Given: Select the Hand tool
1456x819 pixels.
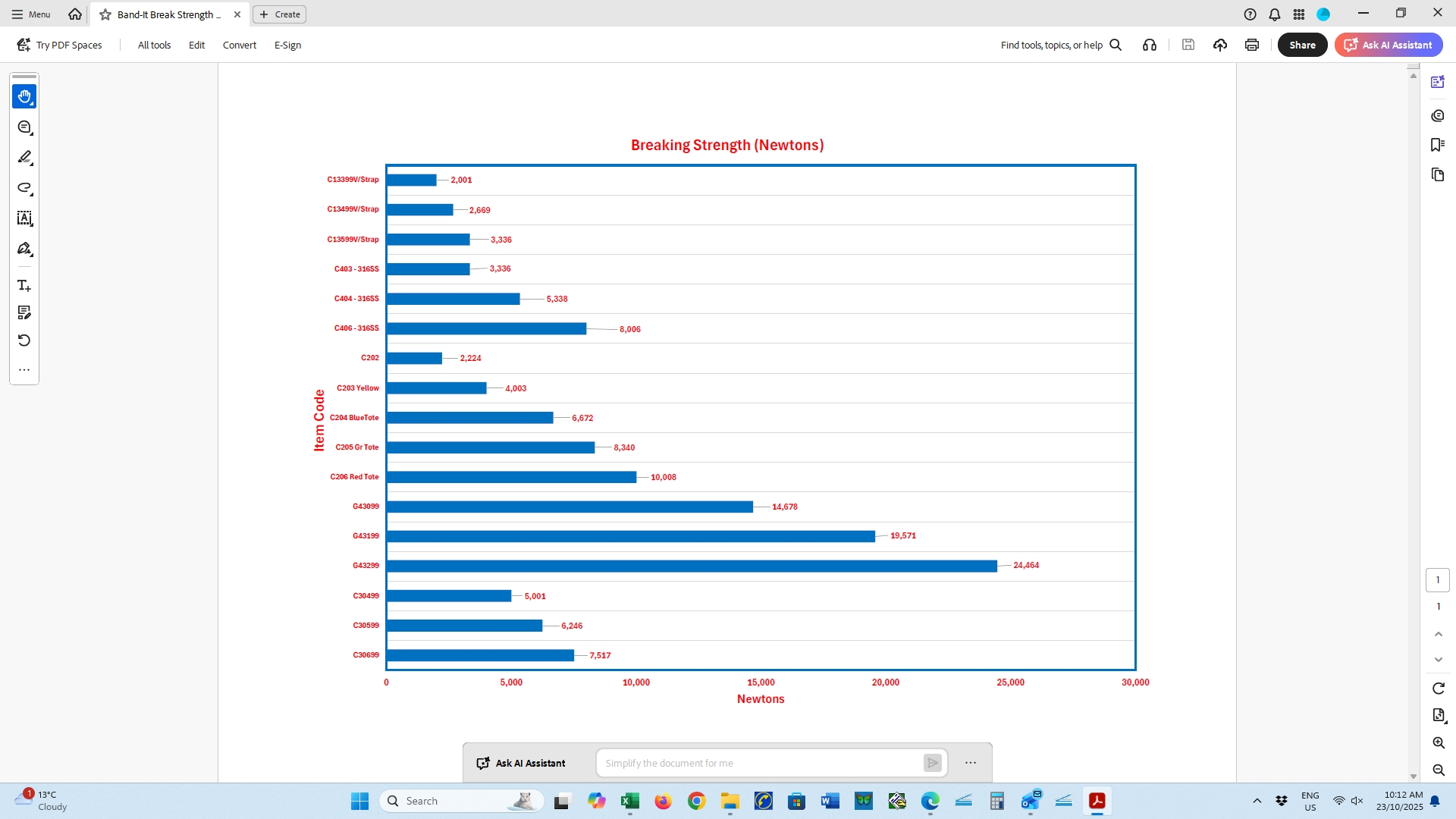Looking at the screenshot, I should pyautogui.click(x=24, y=96).
